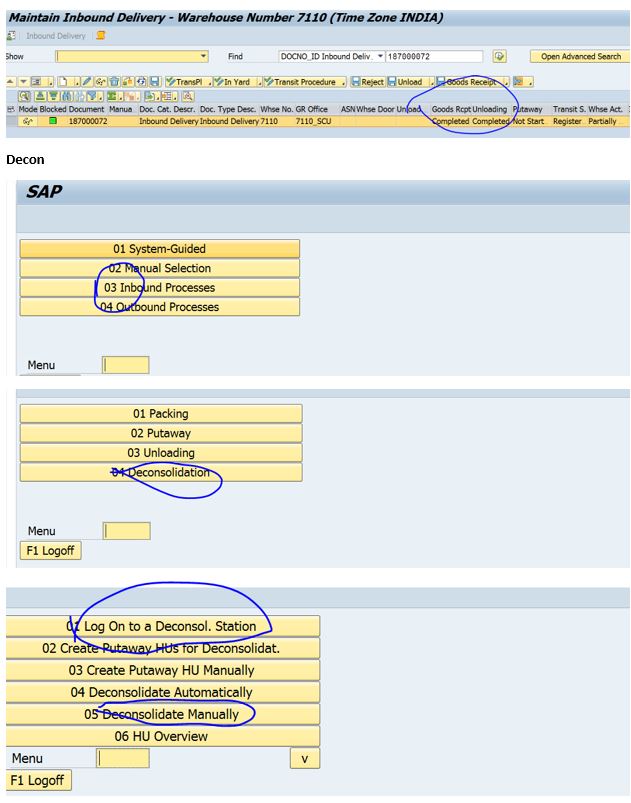The height and width of the screenshot is (803, 631).
Task: Click the Save diskette icon
Action: pos(155,82)
